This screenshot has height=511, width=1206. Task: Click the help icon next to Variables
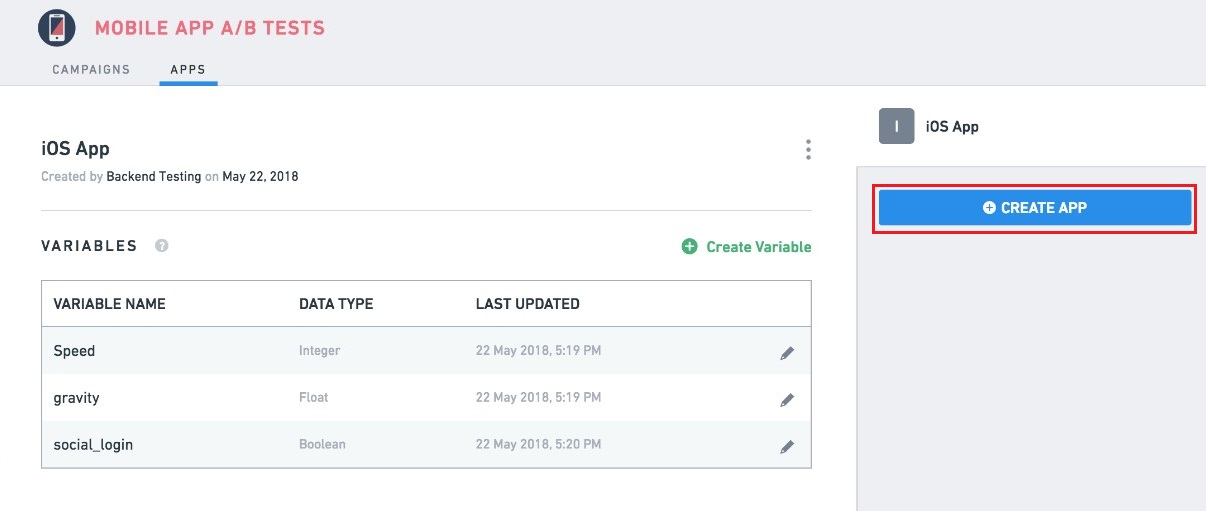coord(162,246)
